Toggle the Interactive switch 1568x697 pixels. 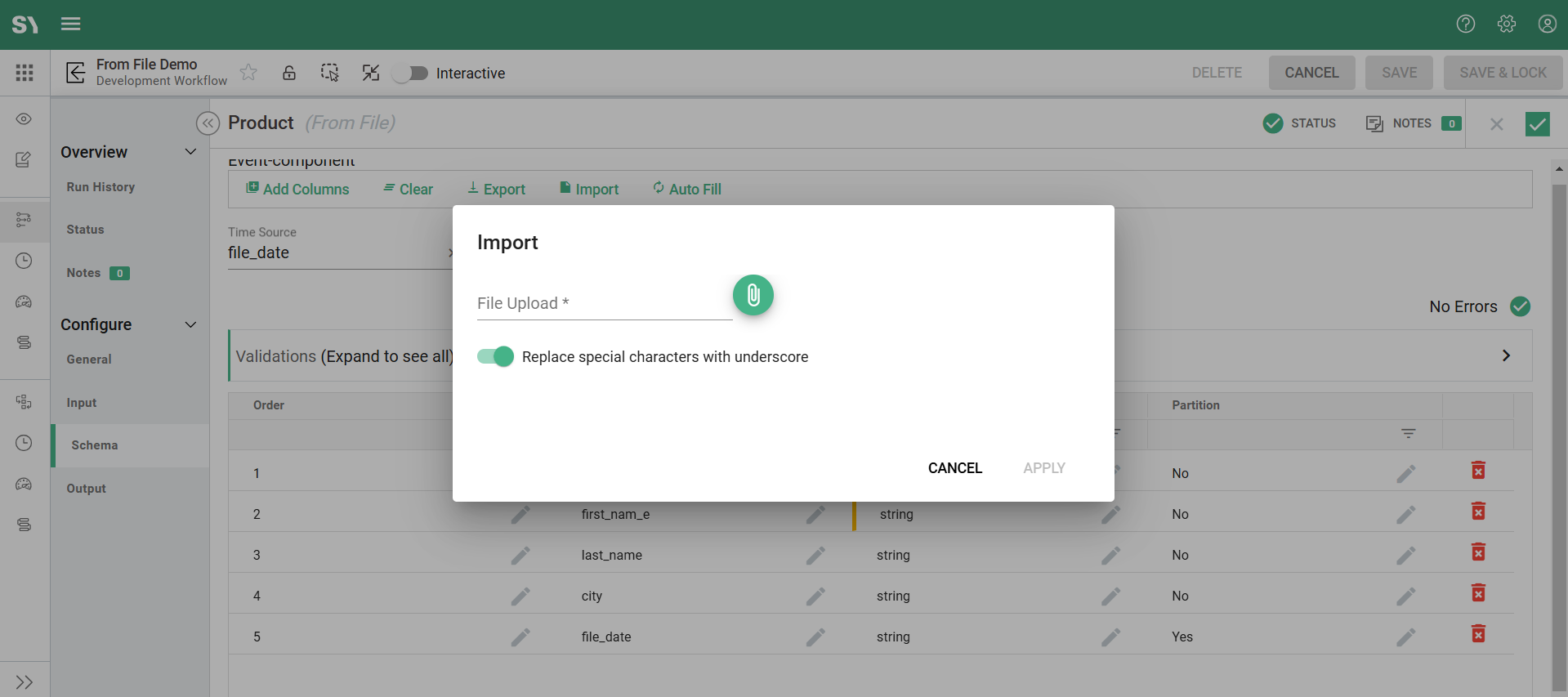click(410, 74)
